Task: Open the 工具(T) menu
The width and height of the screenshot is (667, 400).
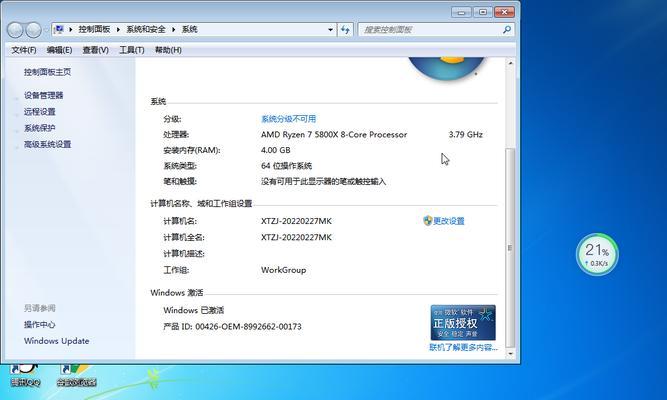Action: coord(131,50)
